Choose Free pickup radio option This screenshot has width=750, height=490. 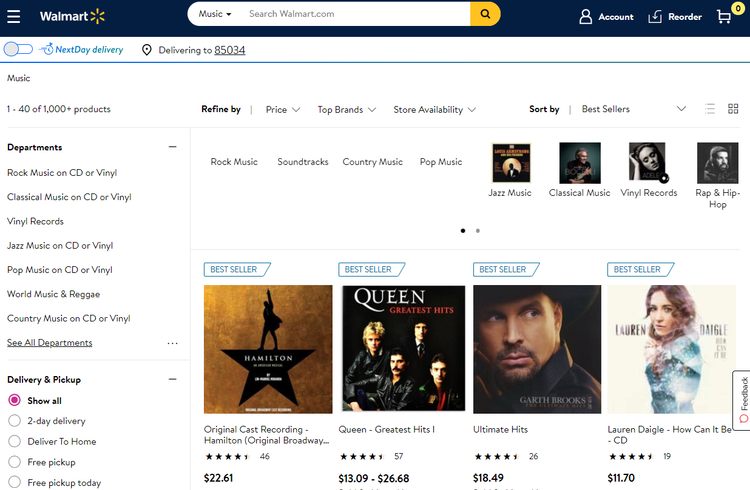click(x=15, y=462)
